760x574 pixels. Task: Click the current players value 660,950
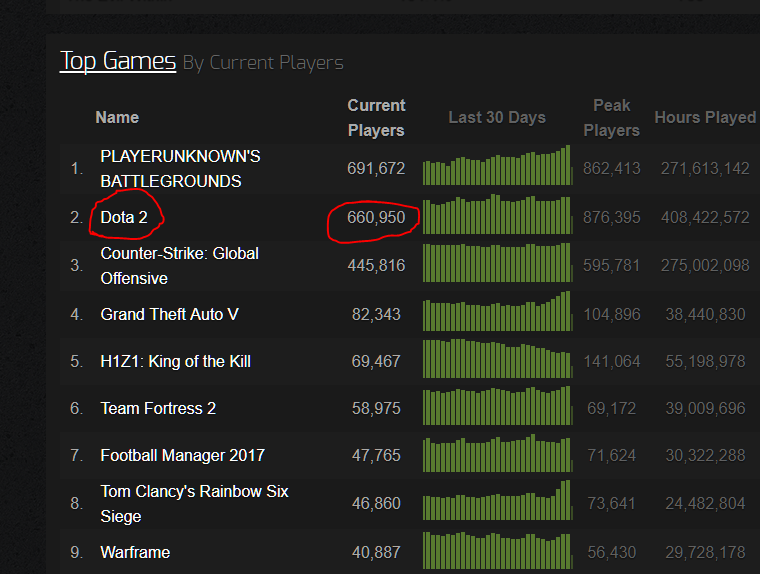(376, 217)
